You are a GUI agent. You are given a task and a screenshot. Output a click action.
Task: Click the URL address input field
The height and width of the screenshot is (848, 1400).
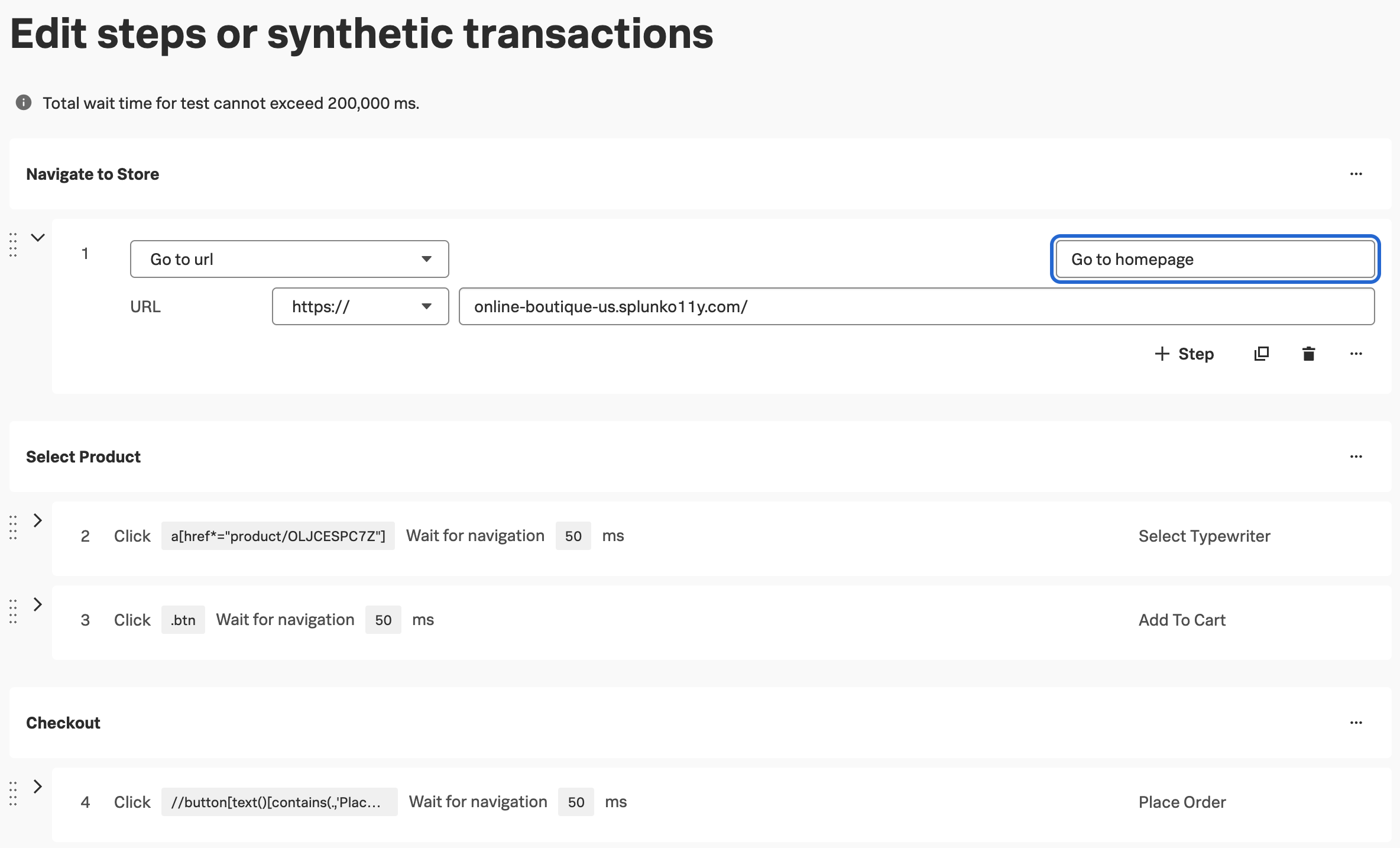point(916,306)
